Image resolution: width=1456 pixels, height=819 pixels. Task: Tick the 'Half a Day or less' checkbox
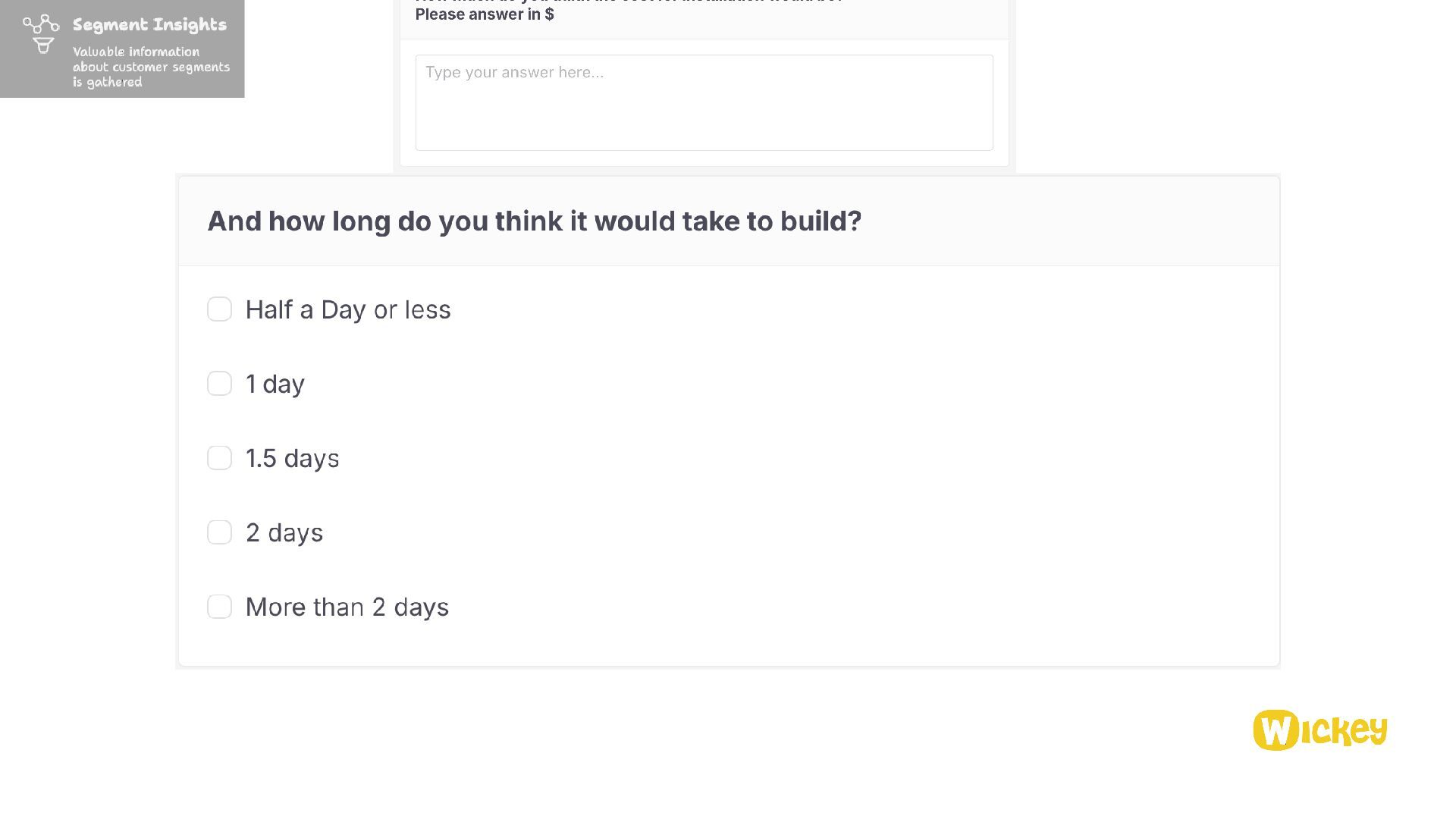pyautogui.click(x=219, y=309)
